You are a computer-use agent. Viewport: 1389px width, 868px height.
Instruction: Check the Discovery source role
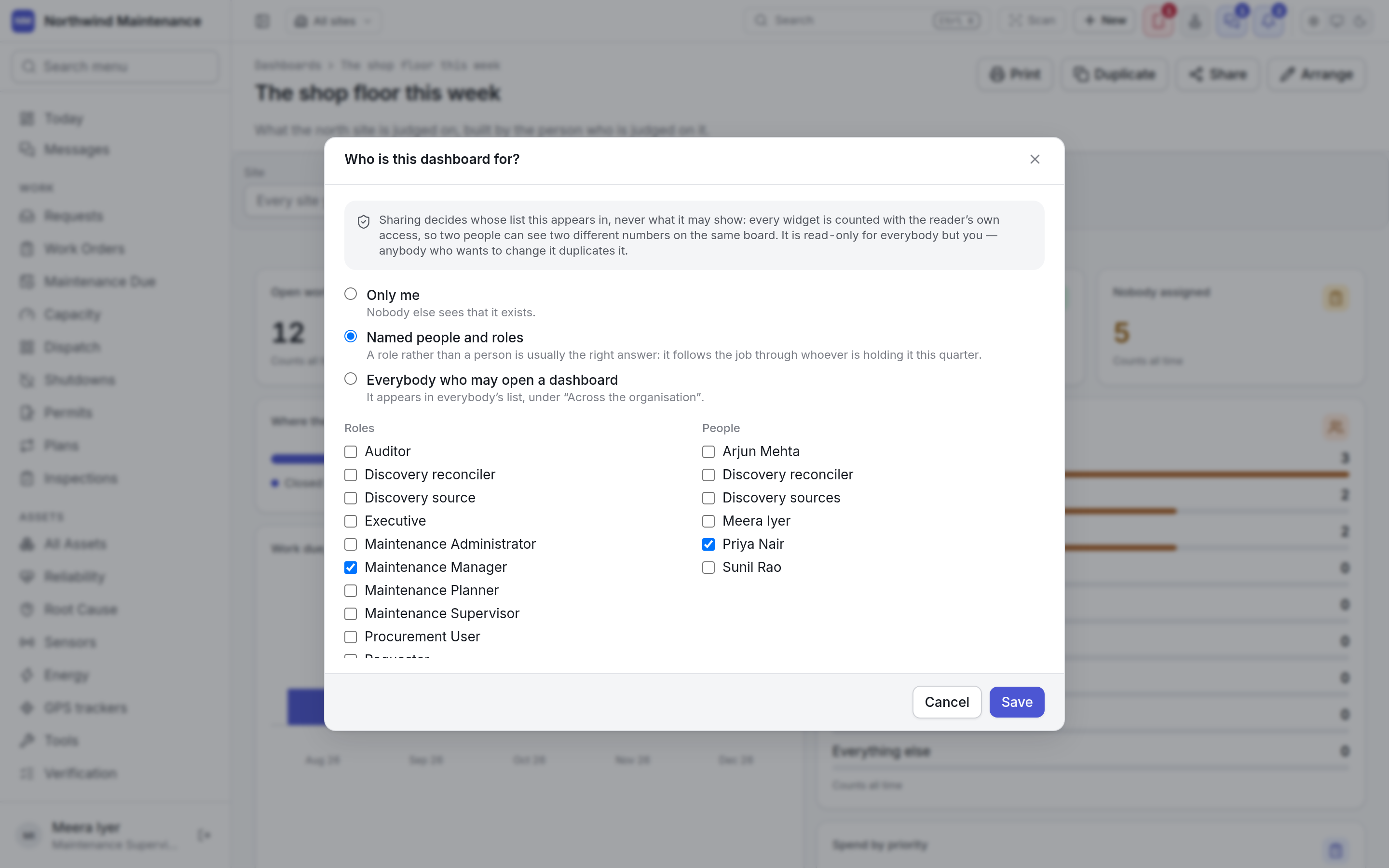coord(351,498)
